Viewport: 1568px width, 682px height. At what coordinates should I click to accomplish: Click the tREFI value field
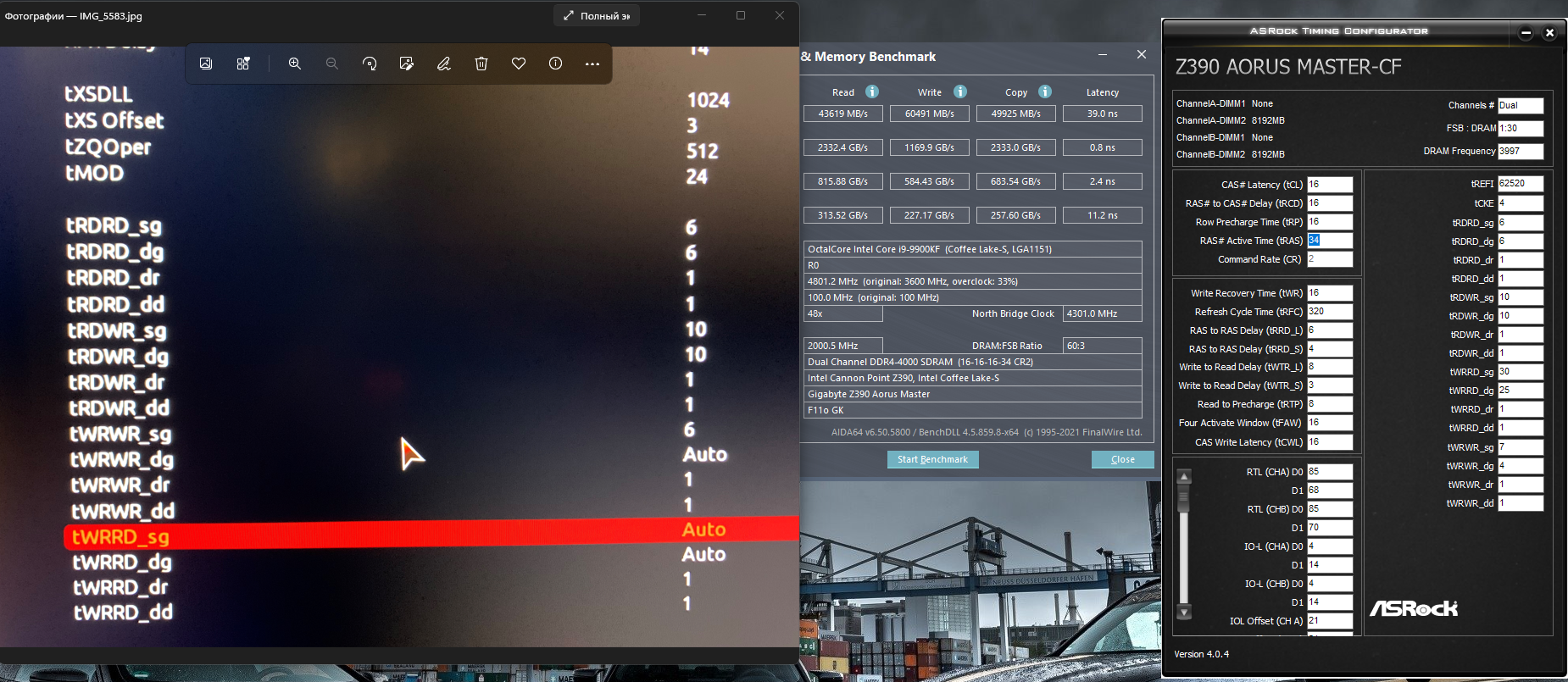pos(1521,184)
